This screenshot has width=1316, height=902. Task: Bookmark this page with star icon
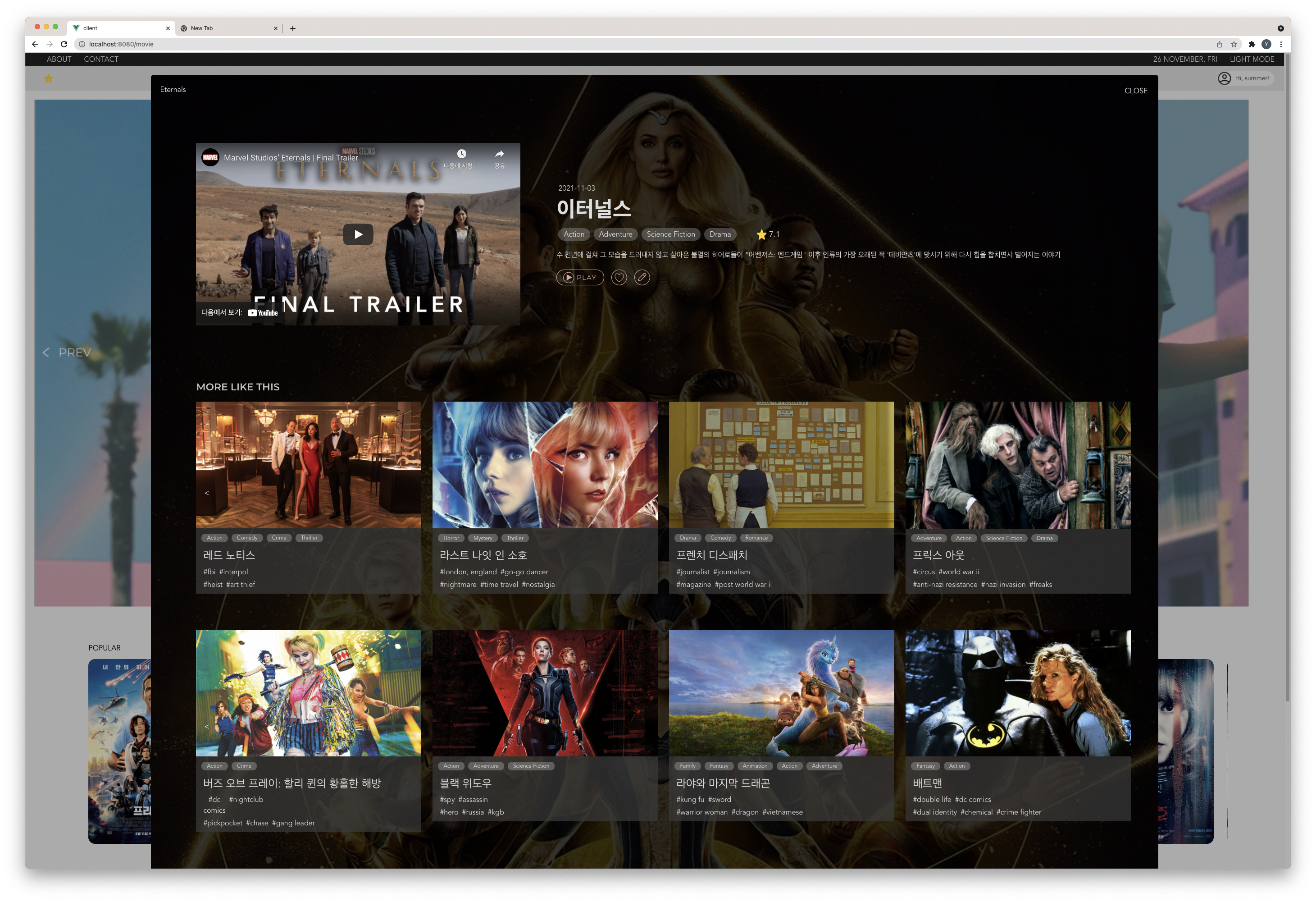1234,44
